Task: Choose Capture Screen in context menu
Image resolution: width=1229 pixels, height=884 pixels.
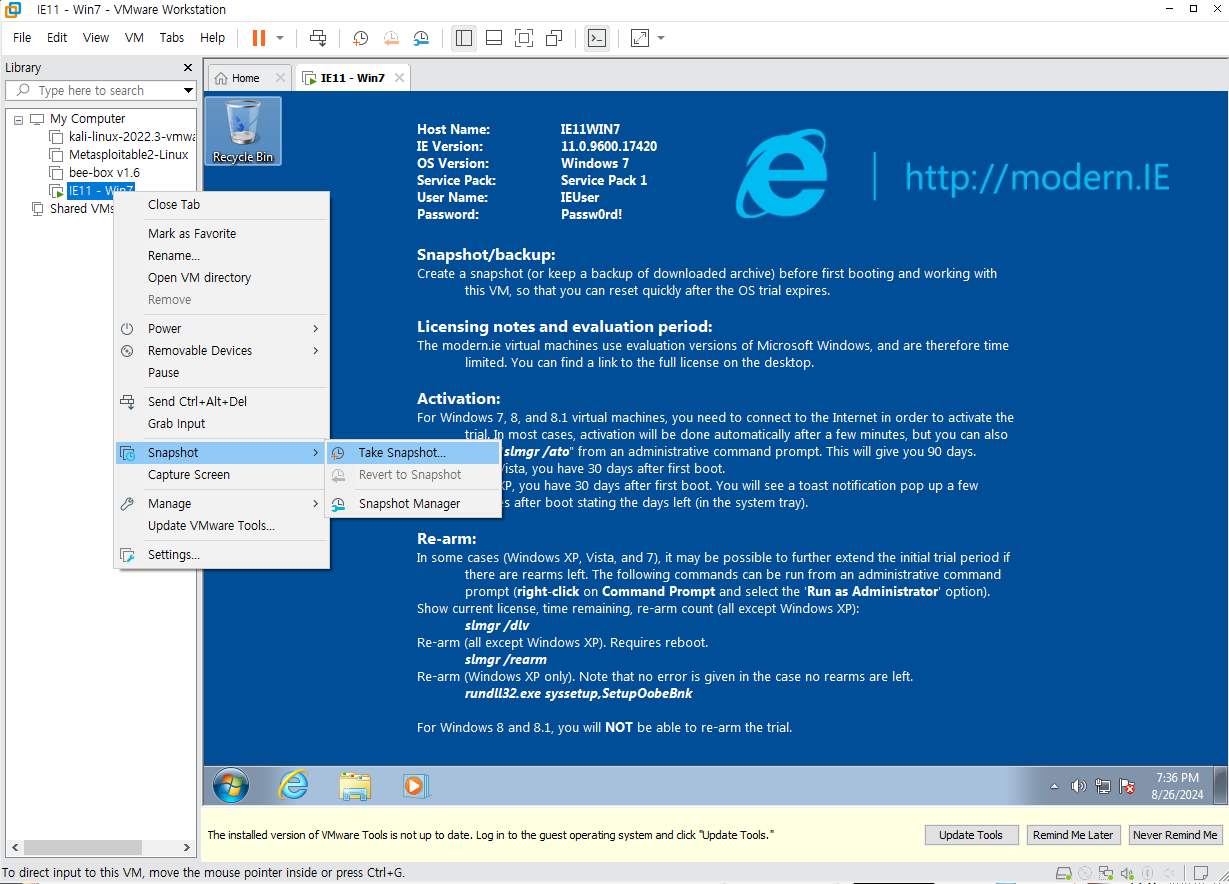Action: coord(222,474)
